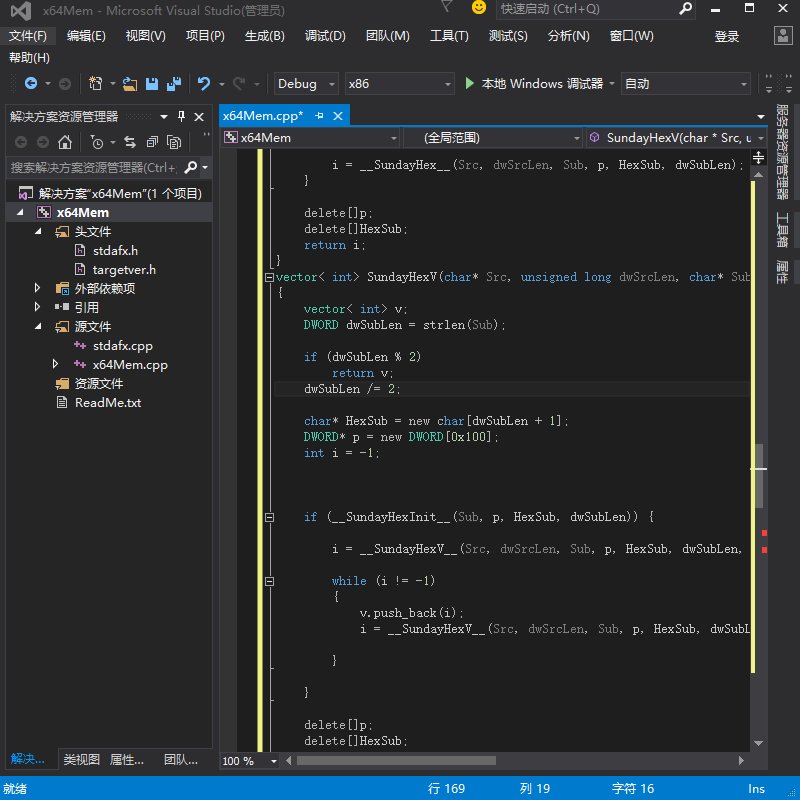The height and width of the screenshot is (800, 800).
Task: Close the x64Mem.cpp editor tab
Action: pyautogui.click(x=338, y=116)
